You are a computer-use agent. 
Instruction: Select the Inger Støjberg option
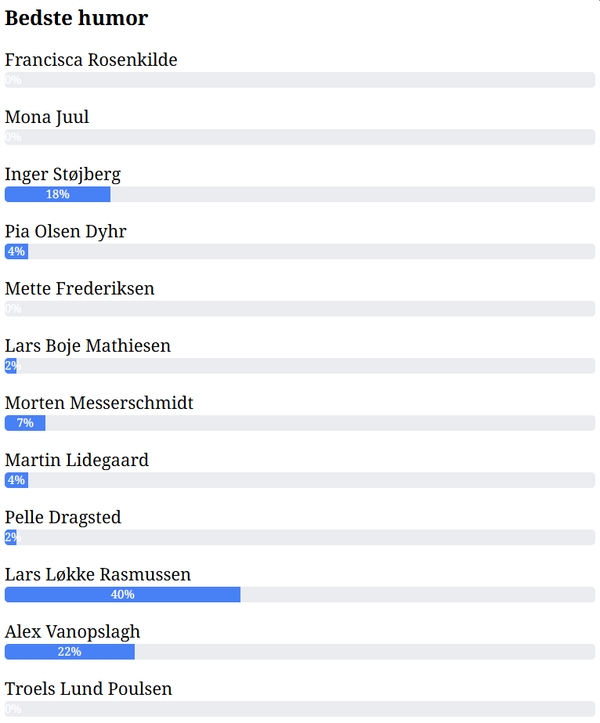click(62, 174)
